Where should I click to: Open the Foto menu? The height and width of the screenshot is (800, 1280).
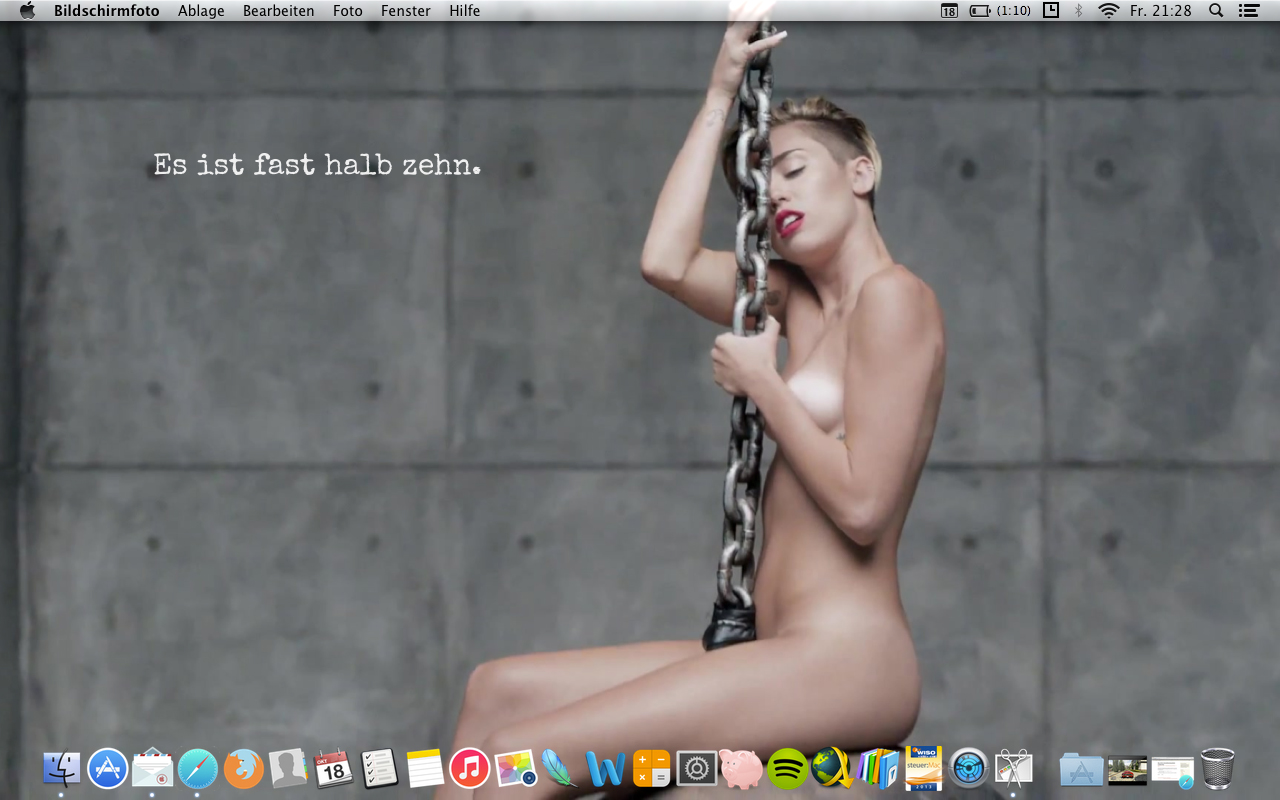[x=348, y=11]
